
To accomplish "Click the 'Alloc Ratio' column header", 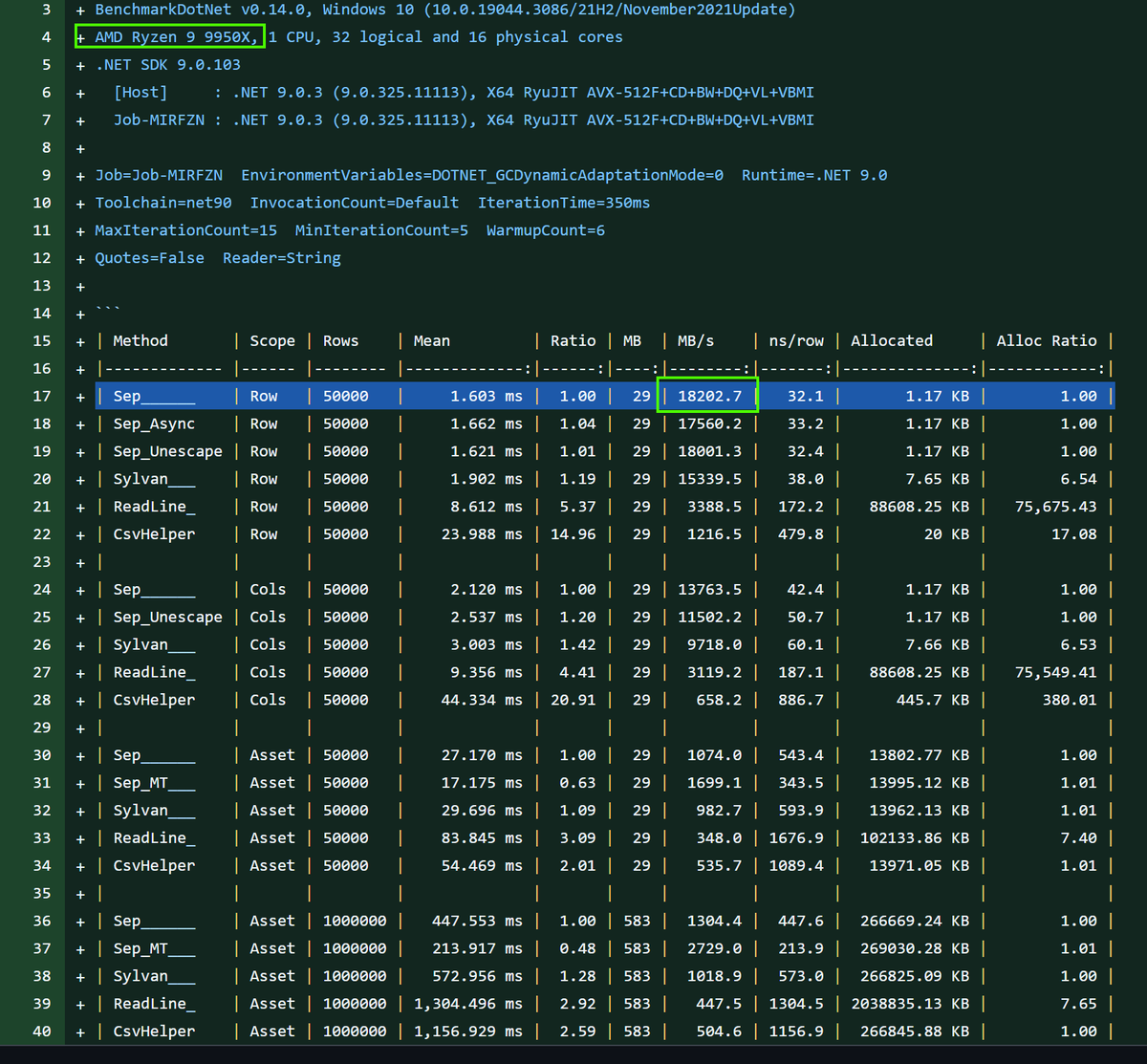I will [x=1047, y=340].
